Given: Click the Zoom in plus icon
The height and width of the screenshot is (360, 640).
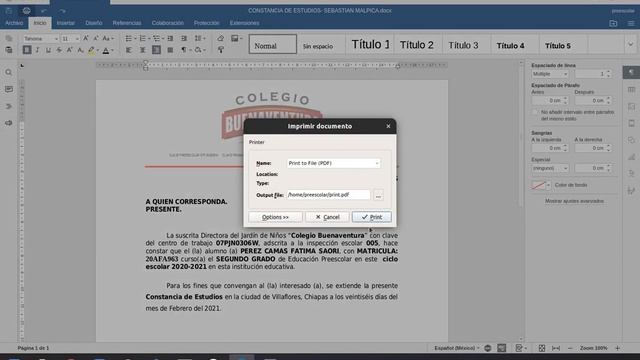Looking at the screenshot, I should pyautogui.click(x=618, y=348).
